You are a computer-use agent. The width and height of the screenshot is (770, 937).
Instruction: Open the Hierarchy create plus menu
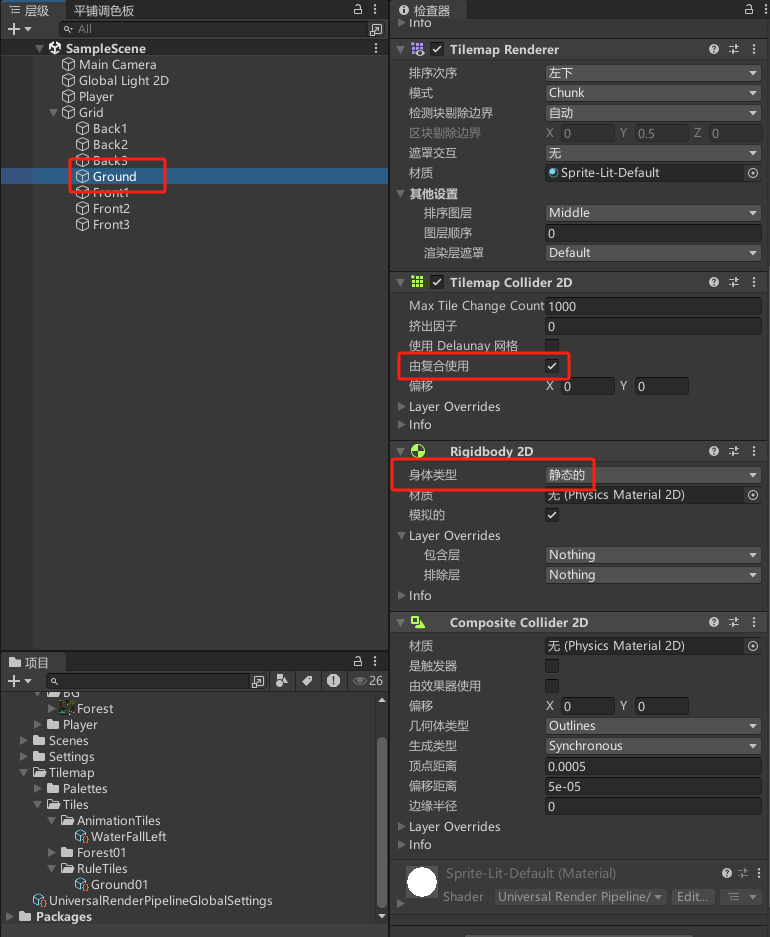pos(19,29)
